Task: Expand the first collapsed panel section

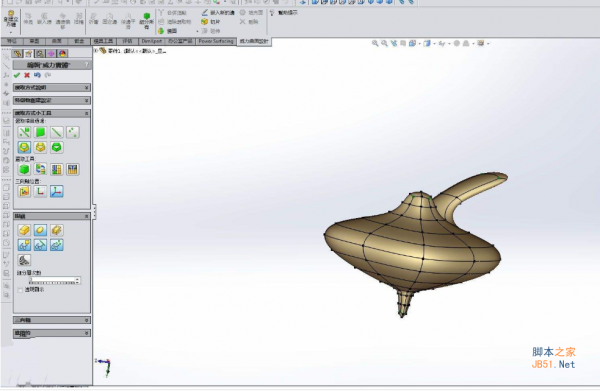Action: [52, 88]
